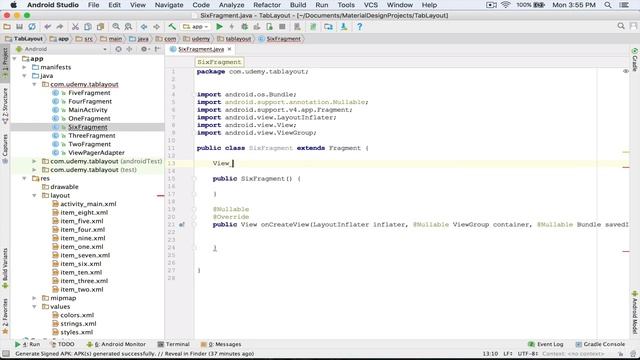Viewport: 640px width, 360px height.
Task: Collapse the res folder
Action: [24, 178]
